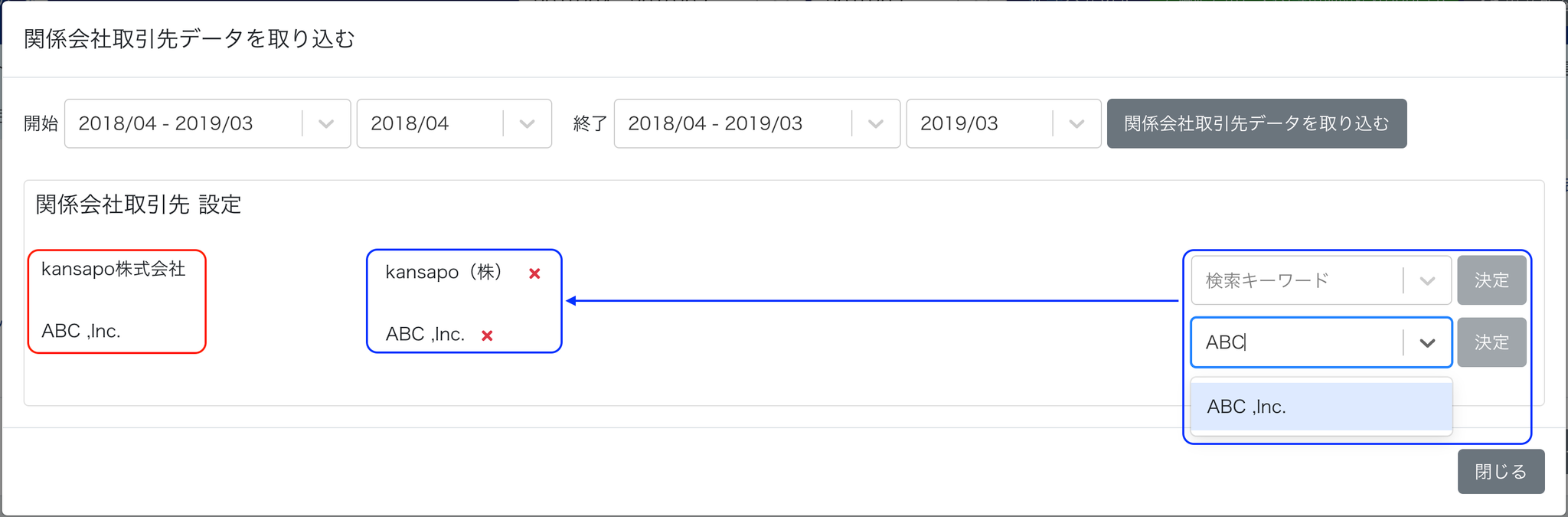This screenshot has width=1568, height=517.
Task: Toggle chevron arrow of ABC search combo
Action: tap(1427, 343)
